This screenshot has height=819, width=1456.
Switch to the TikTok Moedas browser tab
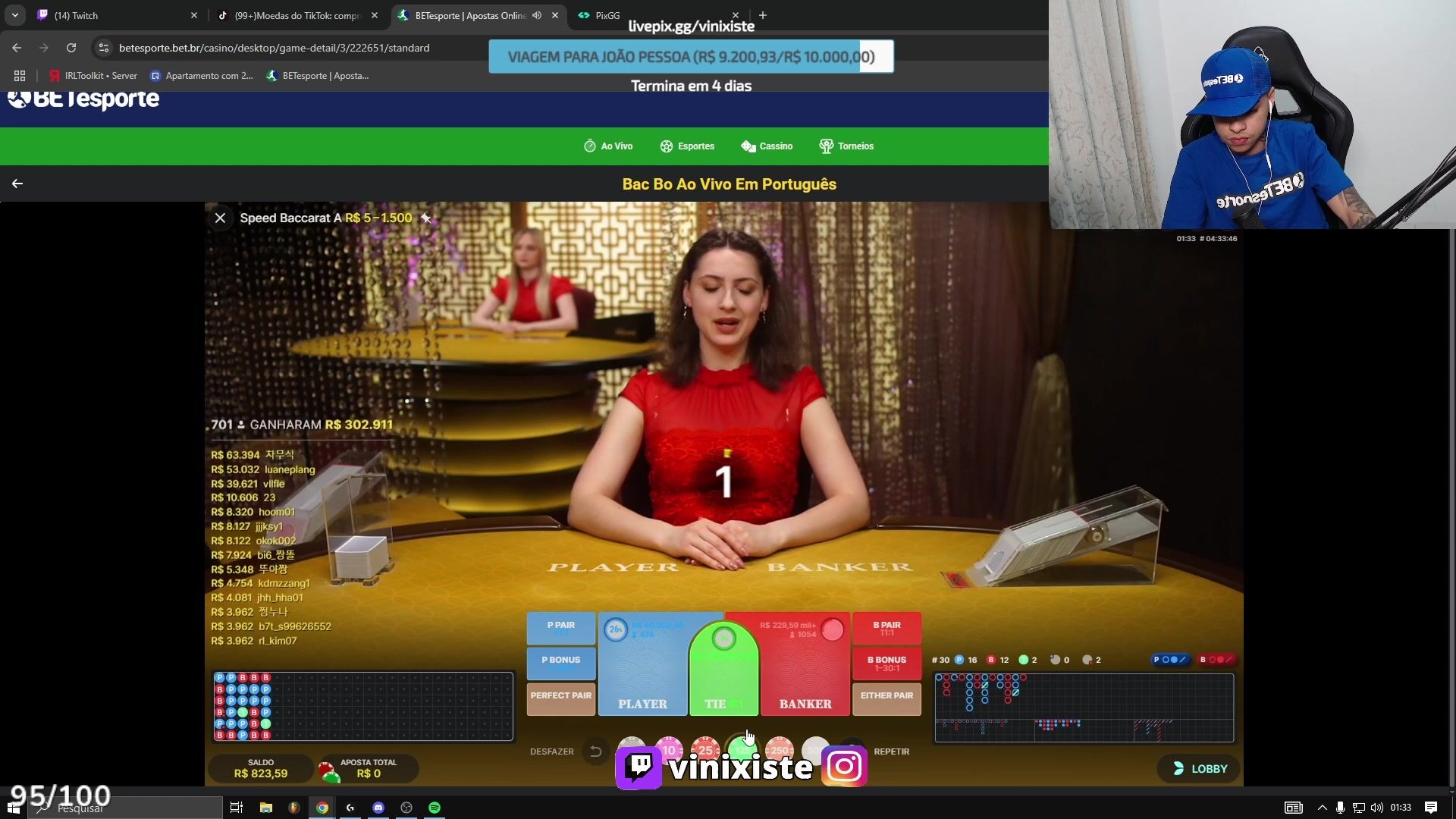click(297, 15)
